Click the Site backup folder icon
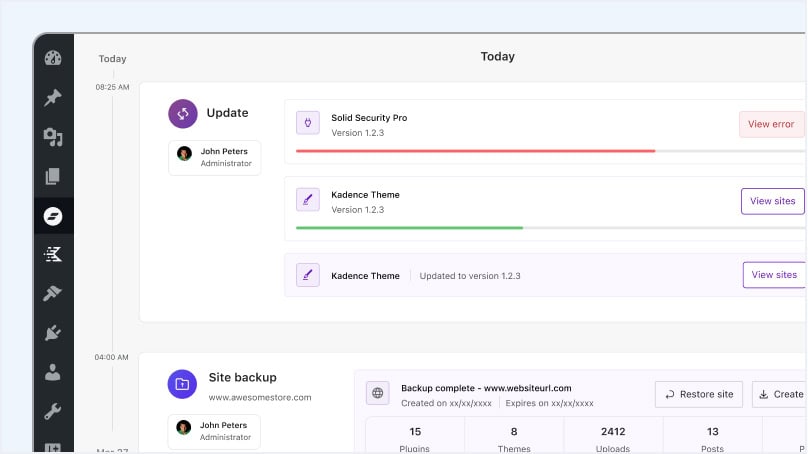Screen dimensions: 808x454 click(183, 383)
